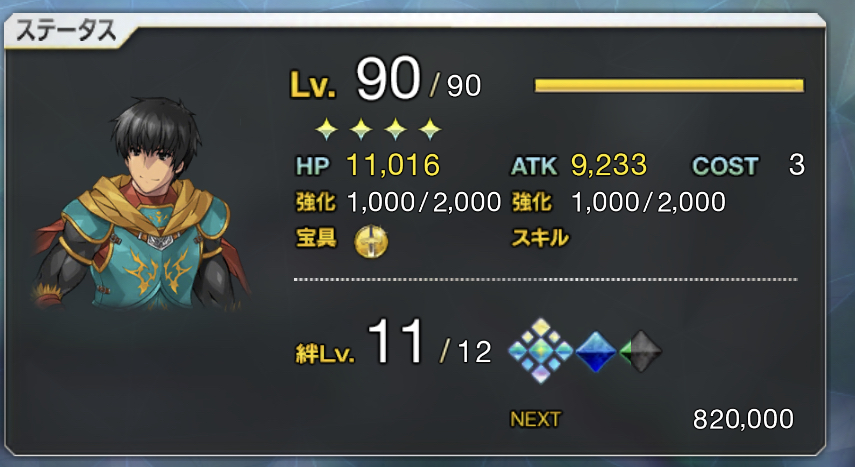855x467 pixels.
Task: Click the HP value 11,016
Action: tap(393, 165)
